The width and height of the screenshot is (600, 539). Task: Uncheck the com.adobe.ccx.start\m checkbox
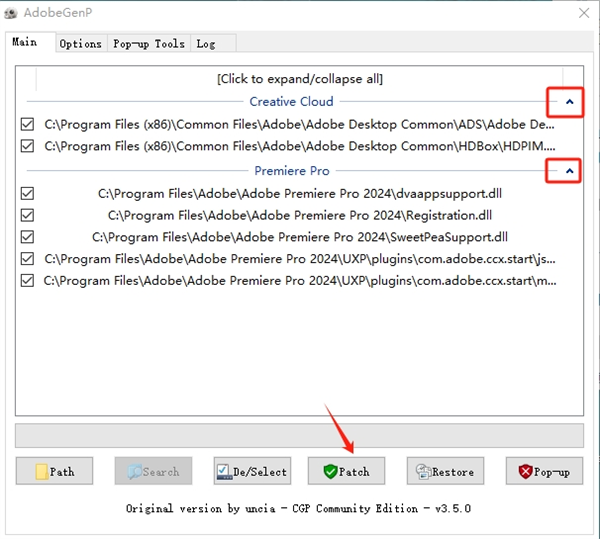point(27,281)
